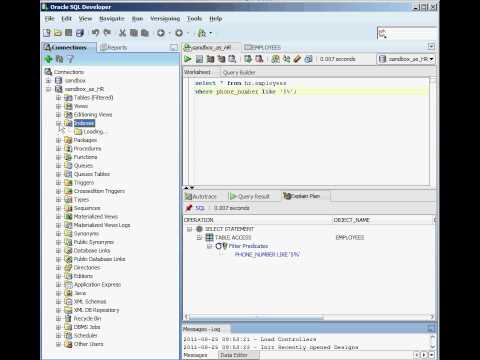Click the Forward navigation round arrow

[179, 33]
